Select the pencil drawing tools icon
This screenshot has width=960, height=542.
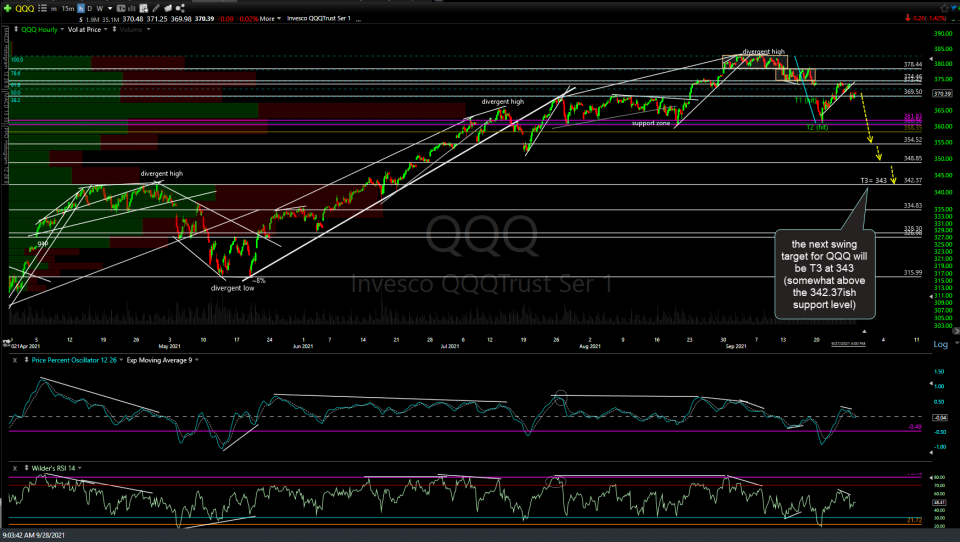156,9
